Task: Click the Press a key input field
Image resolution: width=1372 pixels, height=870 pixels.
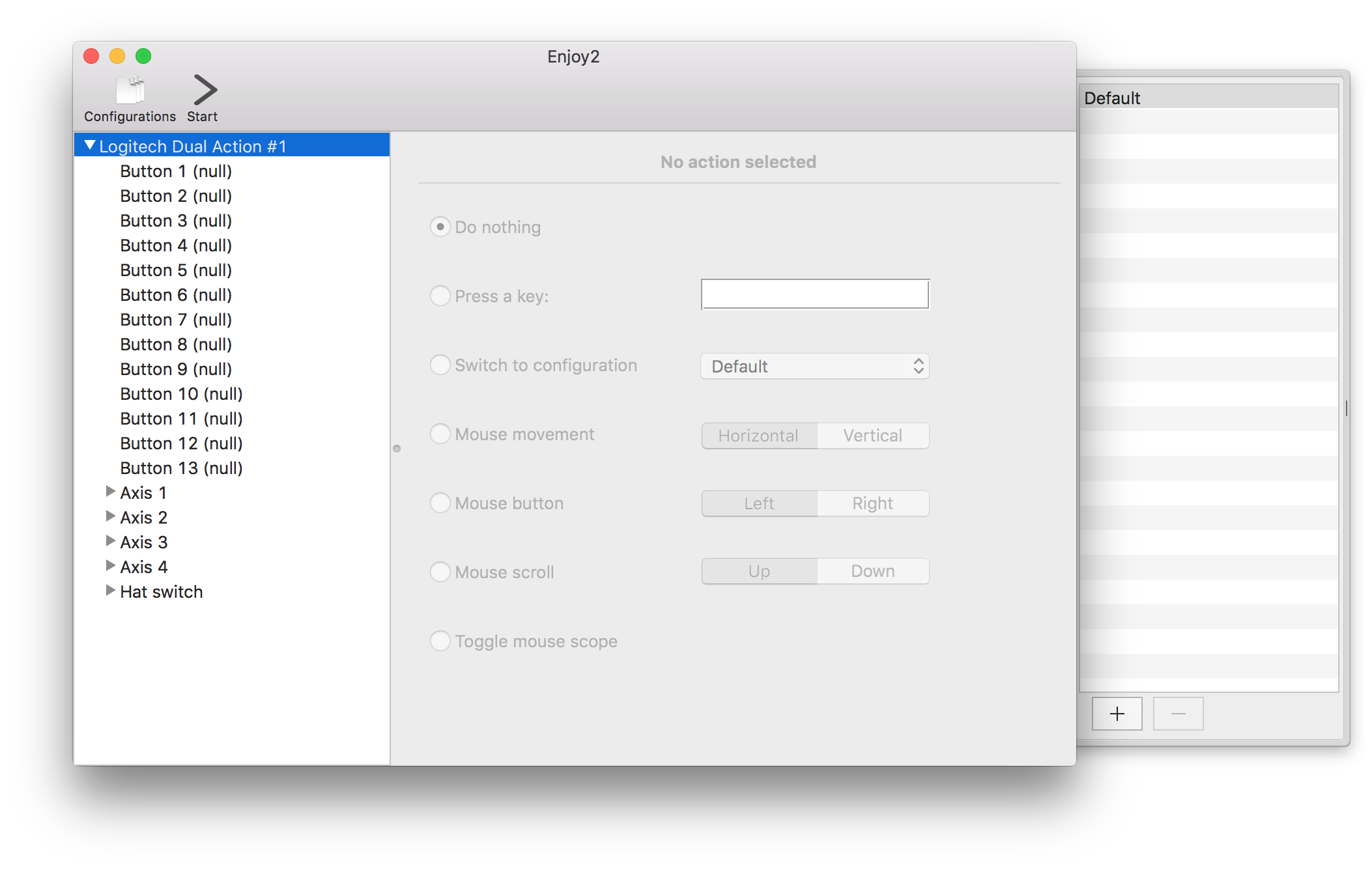Action: coord(815,294)
